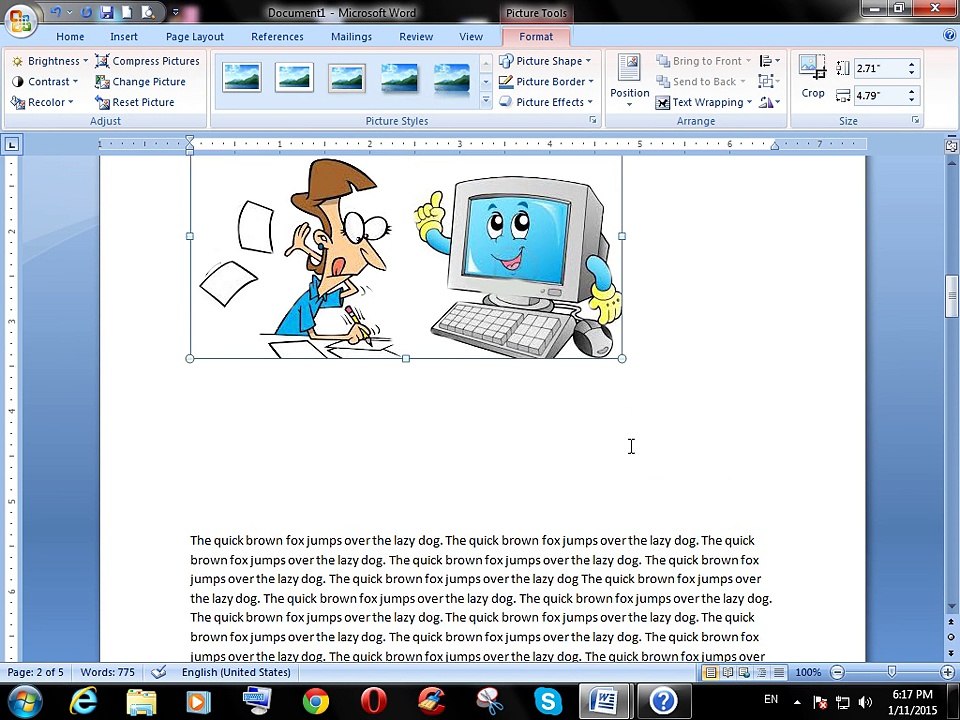This screenshot has width=960, height=720.
Task: Open Skype from taskbar
Action: point(548,701)
